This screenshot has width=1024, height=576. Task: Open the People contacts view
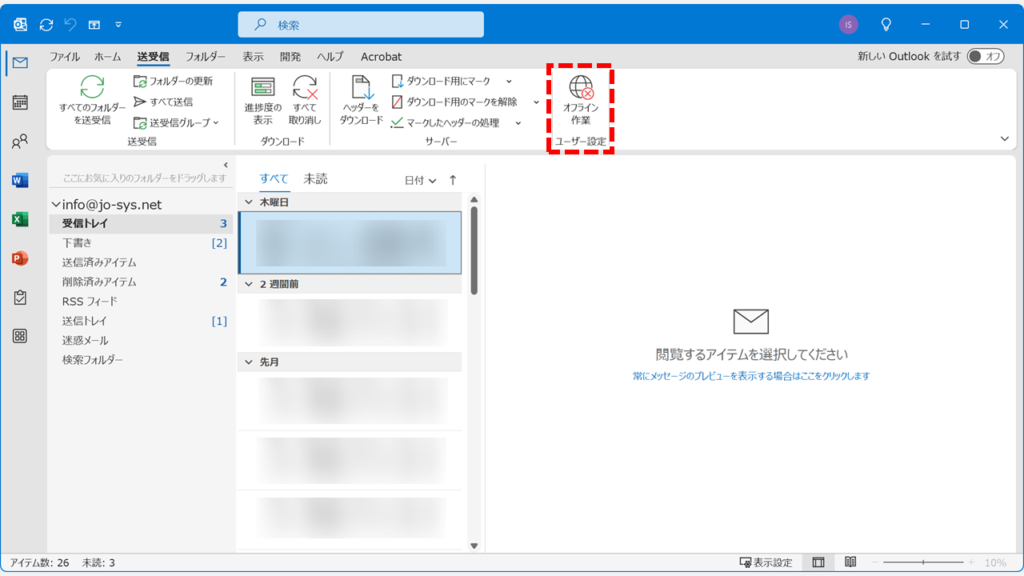pyautogui.click(x=20, y=141)
